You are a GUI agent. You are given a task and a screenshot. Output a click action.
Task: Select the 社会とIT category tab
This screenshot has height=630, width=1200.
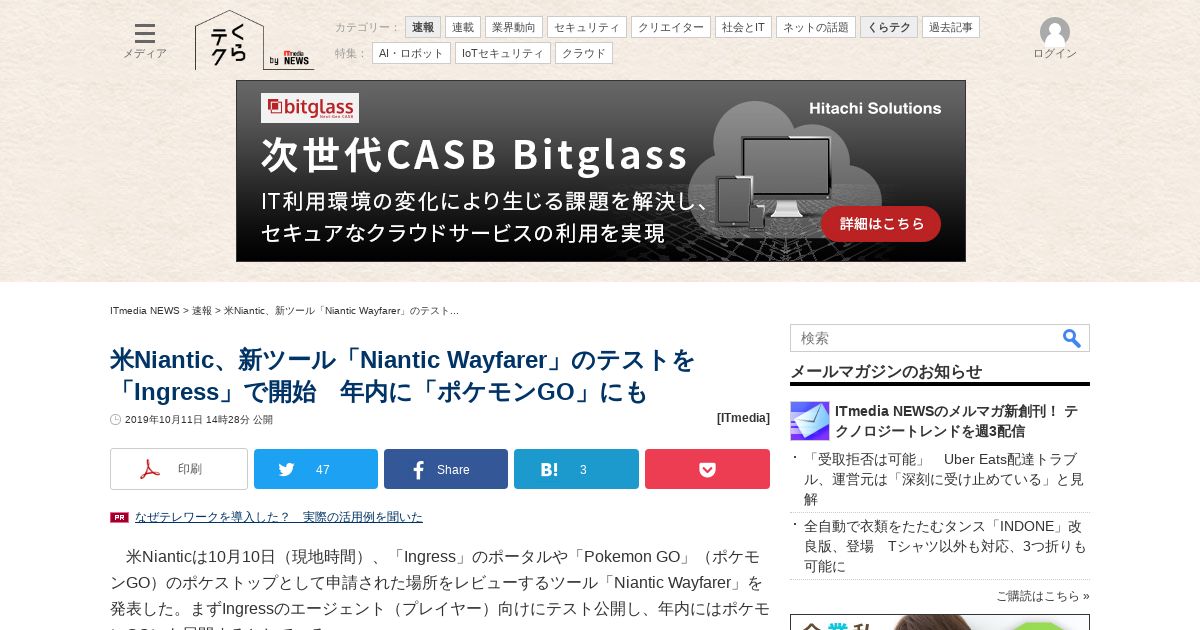click(x=743, y=27)
